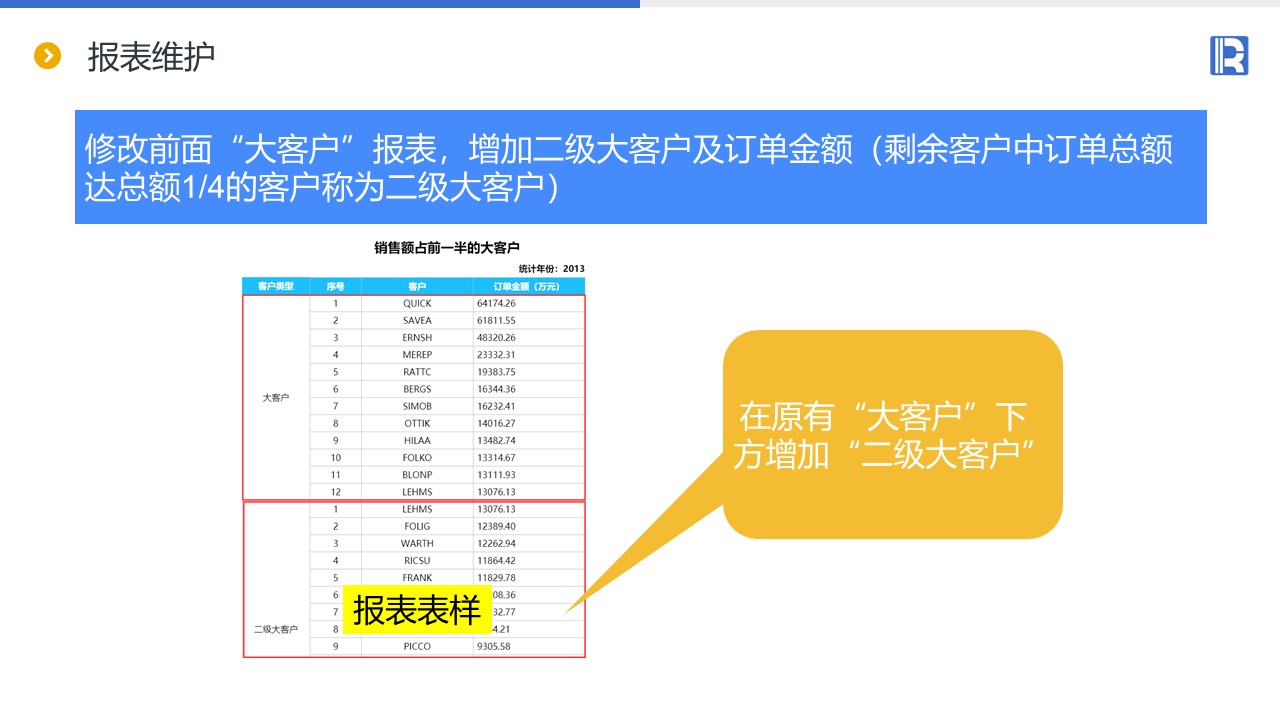Select the slide heading 报表维护

pyautogui.click(x=151, y=57)
